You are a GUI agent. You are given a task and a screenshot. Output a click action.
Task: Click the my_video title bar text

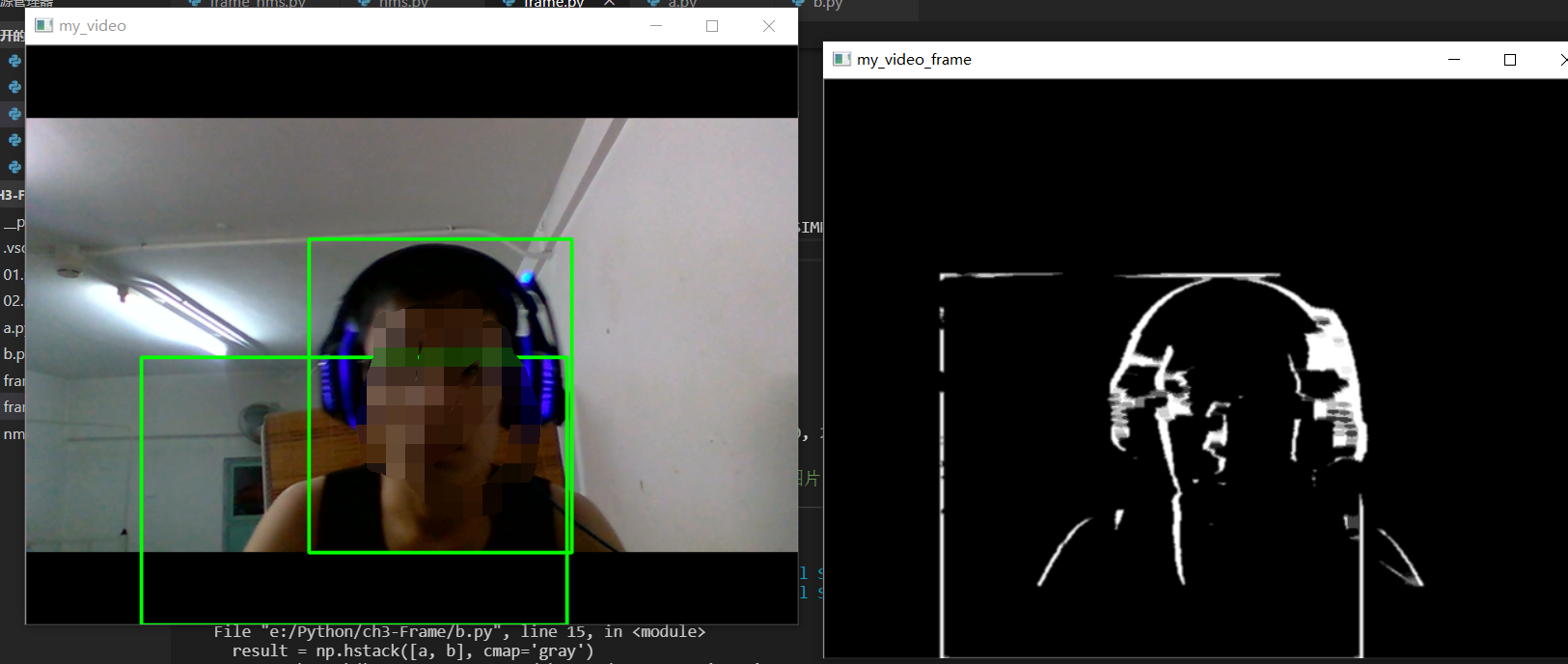(93, 26)
